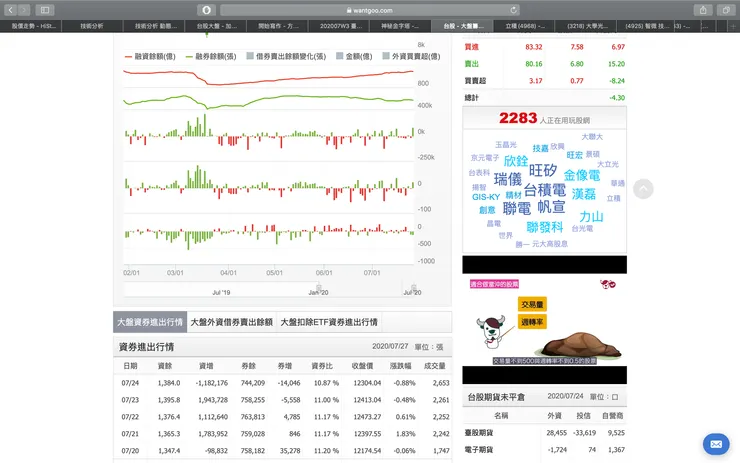Viewport: 740px width, 463px height.
Task: Click Safari's forward arrow button
Action: tap(24, 9)
